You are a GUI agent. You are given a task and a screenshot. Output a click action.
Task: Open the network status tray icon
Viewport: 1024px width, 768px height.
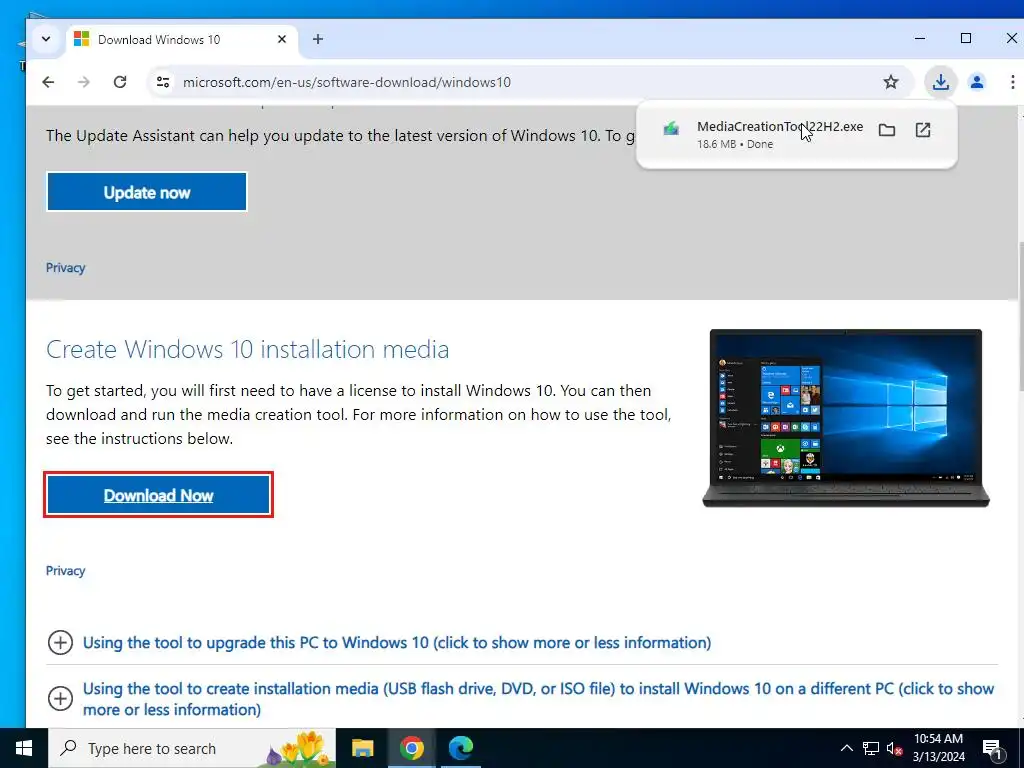point(870,748)
